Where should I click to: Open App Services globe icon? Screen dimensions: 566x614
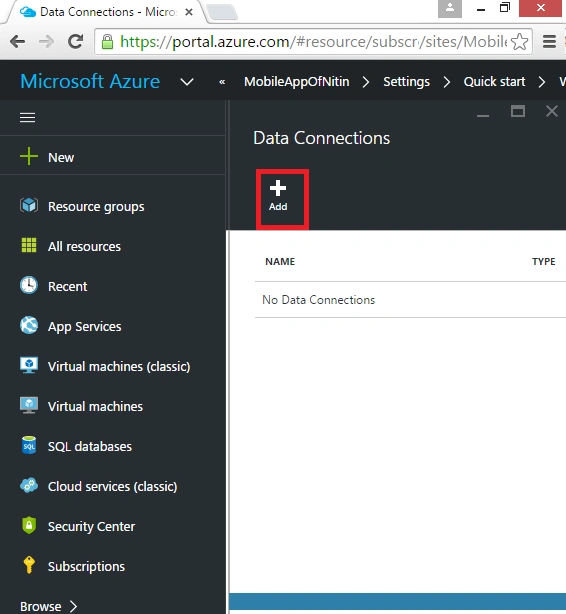[29, 325]
